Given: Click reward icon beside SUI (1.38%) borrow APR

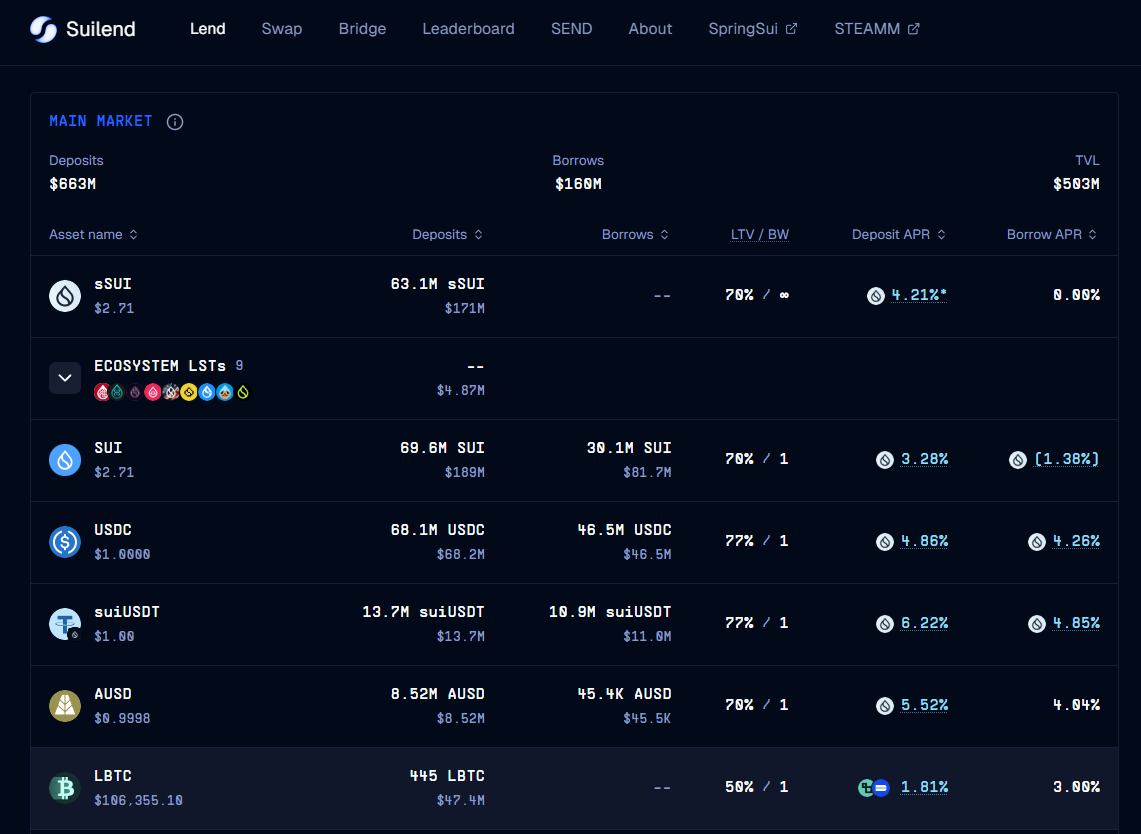Looking at the screenshot, I should 1018,460.
